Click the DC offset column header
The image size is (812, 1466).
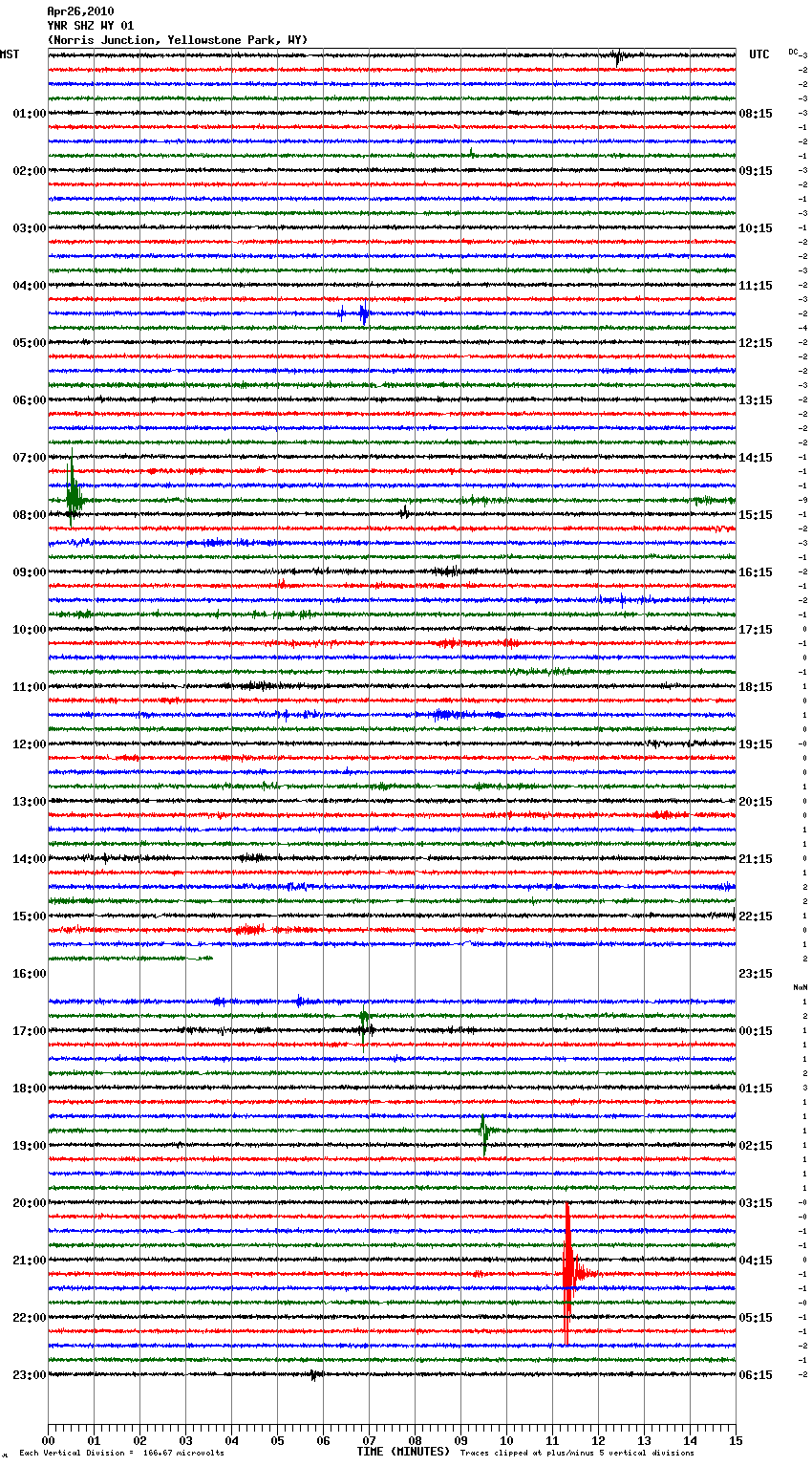(795, 52)
